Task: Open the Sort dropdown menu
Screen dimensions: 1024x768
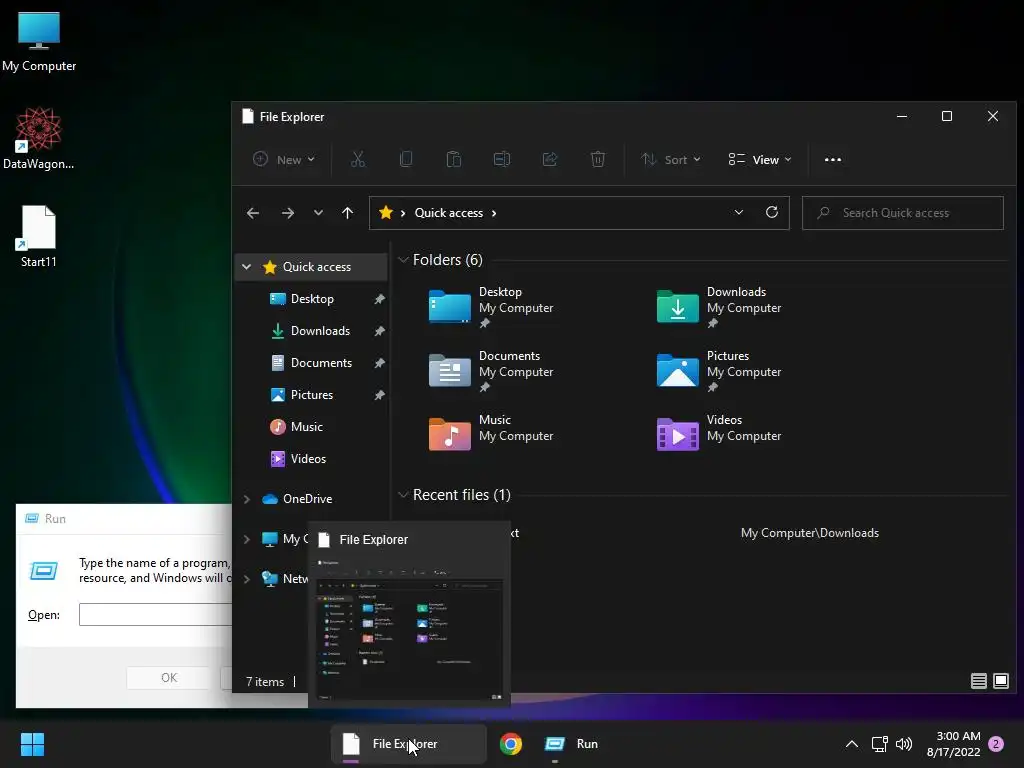Action: click(671, 159)
